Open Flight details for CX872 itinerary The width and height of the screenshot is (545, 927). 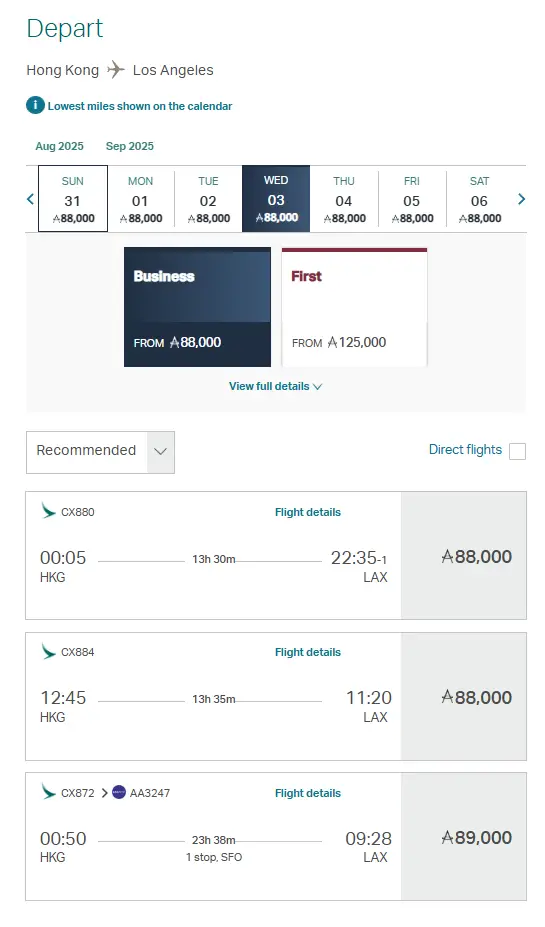pos(307,793)
